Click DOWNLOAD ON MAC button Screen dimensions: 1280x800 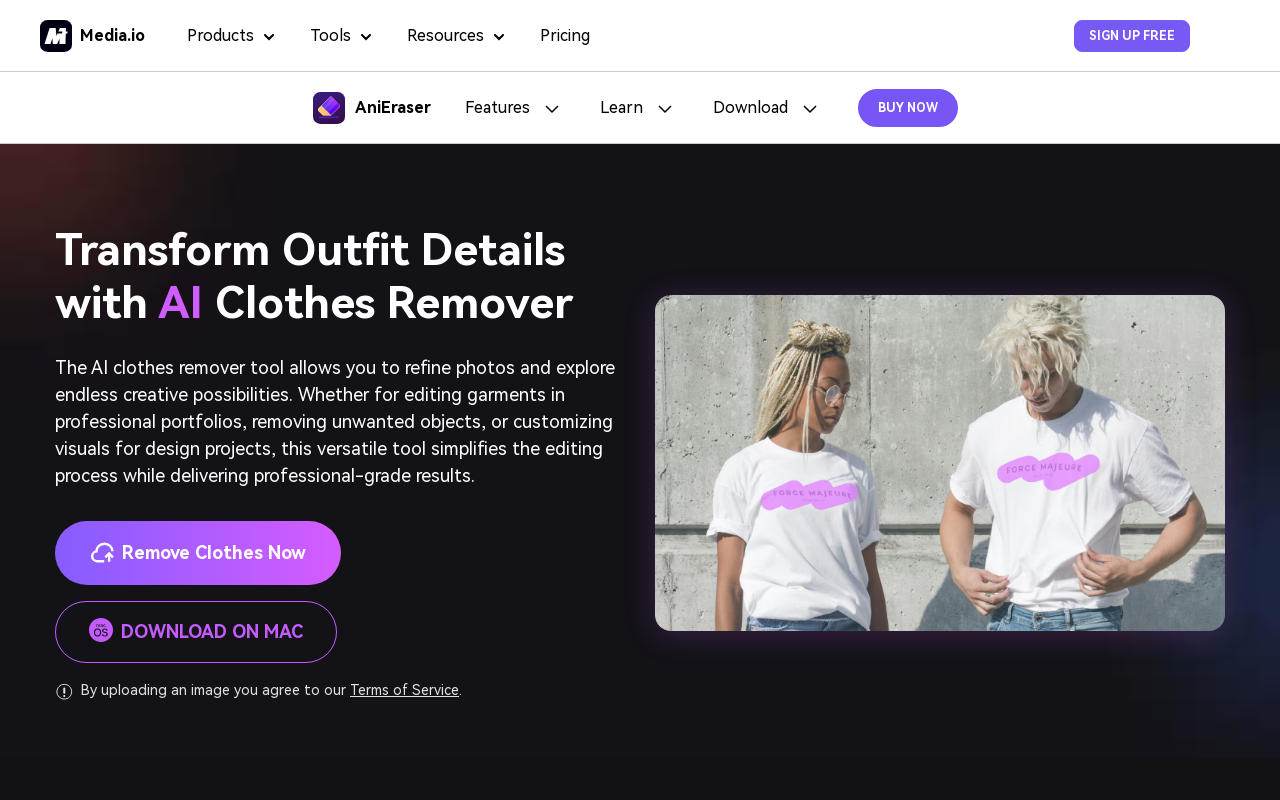196,632
